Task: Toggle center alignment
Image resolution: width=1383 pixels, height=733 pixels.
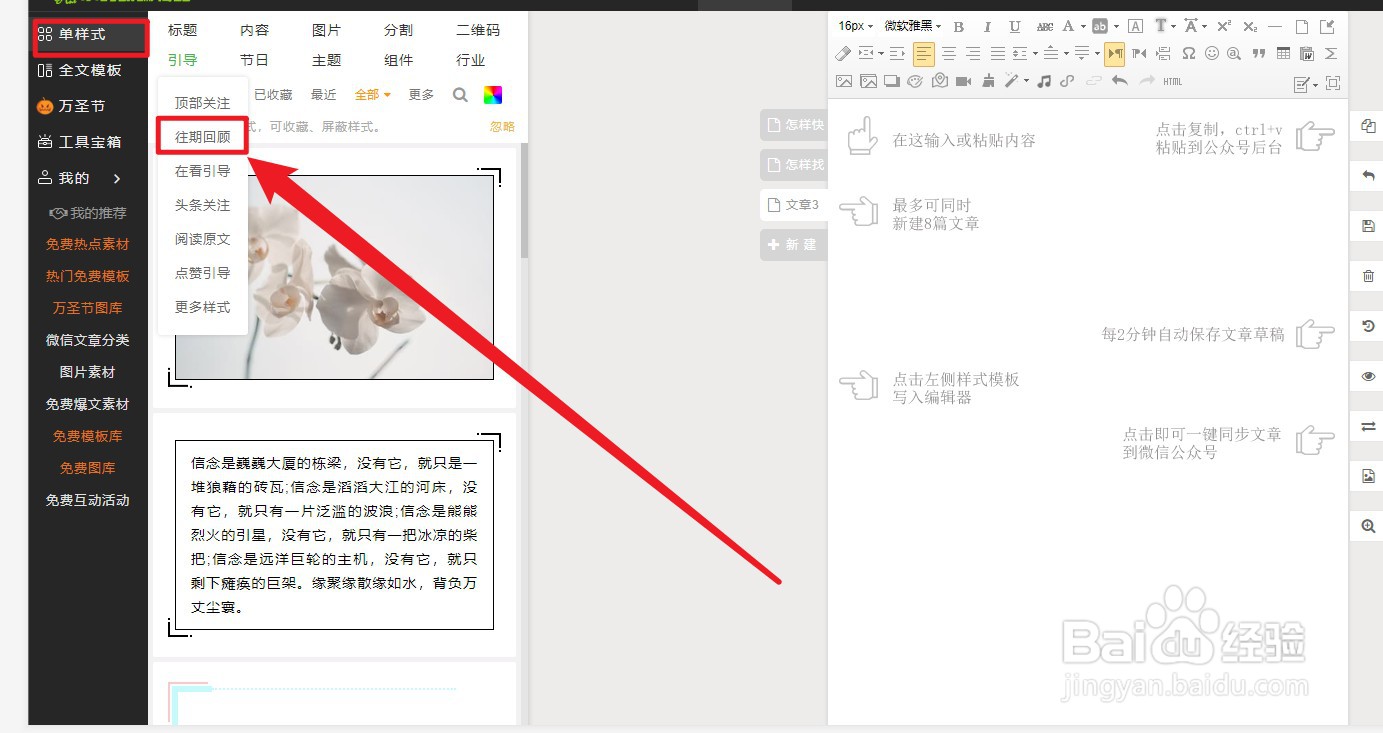Action: click(x=949, y=54)
